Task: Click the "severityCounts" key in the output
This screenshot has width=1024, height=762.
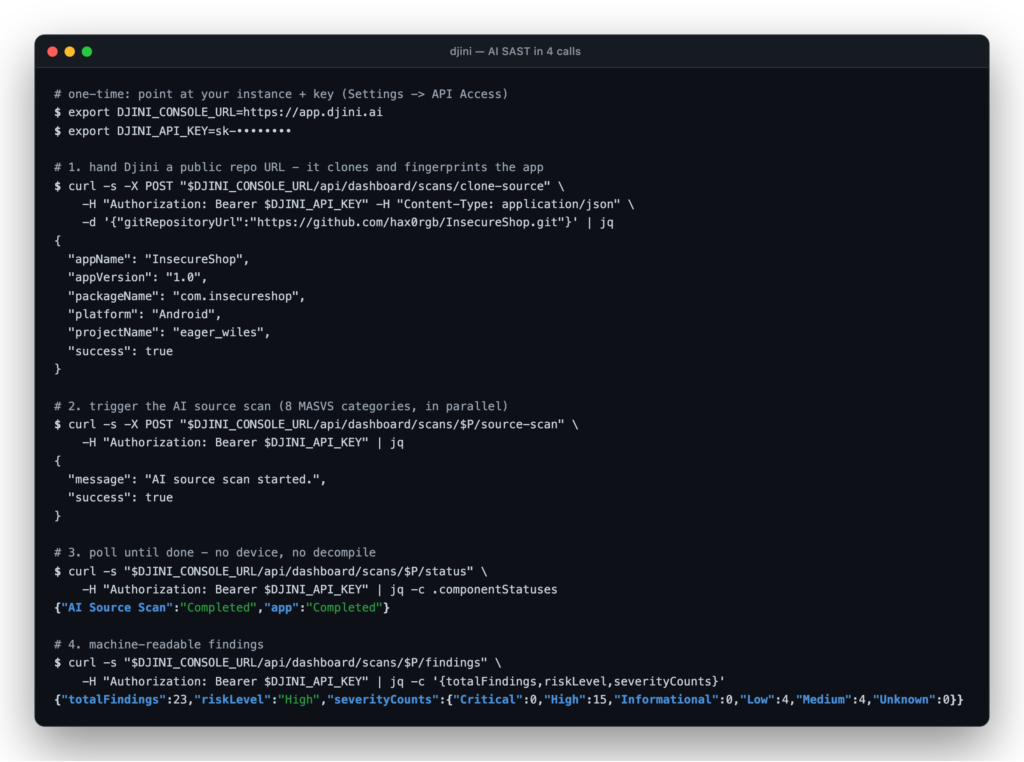Action: (x=383, y=700)
